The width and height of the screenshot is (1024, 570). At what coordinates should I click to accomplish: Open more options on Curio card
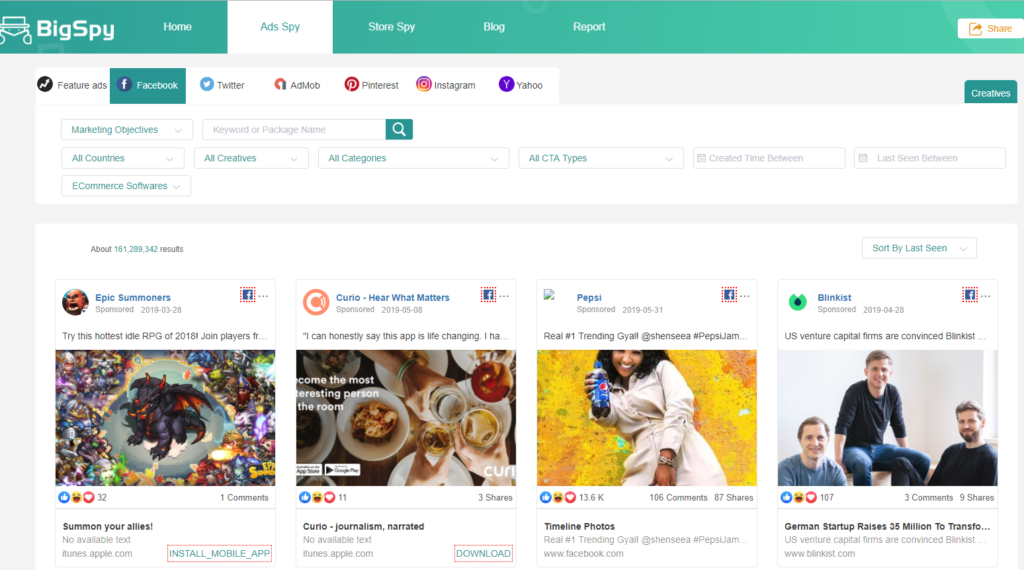(504, 296)
